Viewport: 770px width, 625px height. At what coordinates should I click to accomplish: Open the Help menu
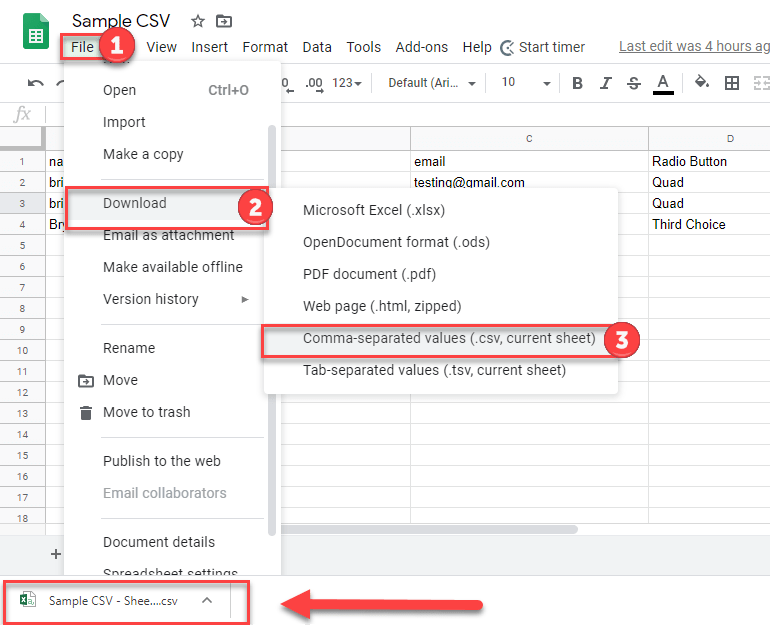click(x=477, y=47)
